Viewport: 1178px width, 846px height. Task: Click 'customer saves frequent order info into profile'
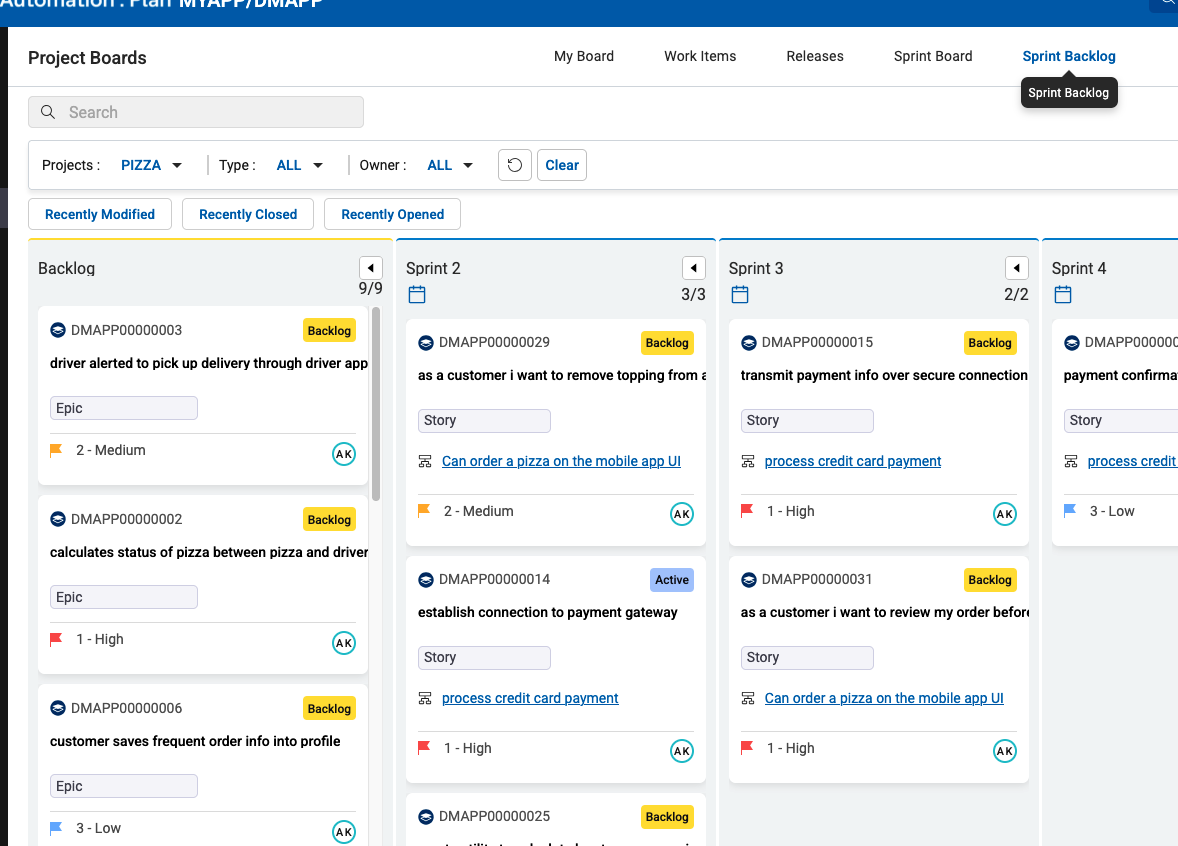click(x=195, y=742)
